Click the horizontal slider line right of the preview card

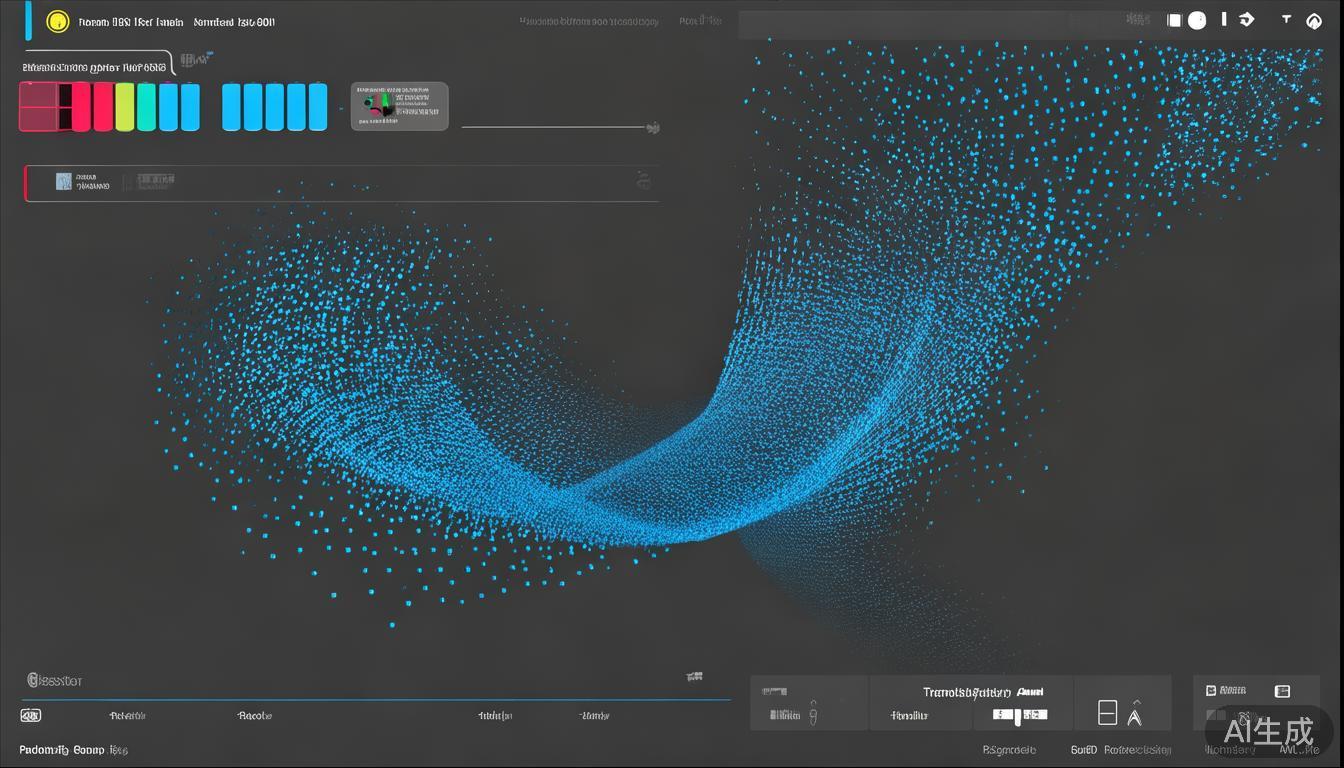click(x=552, y=127)
